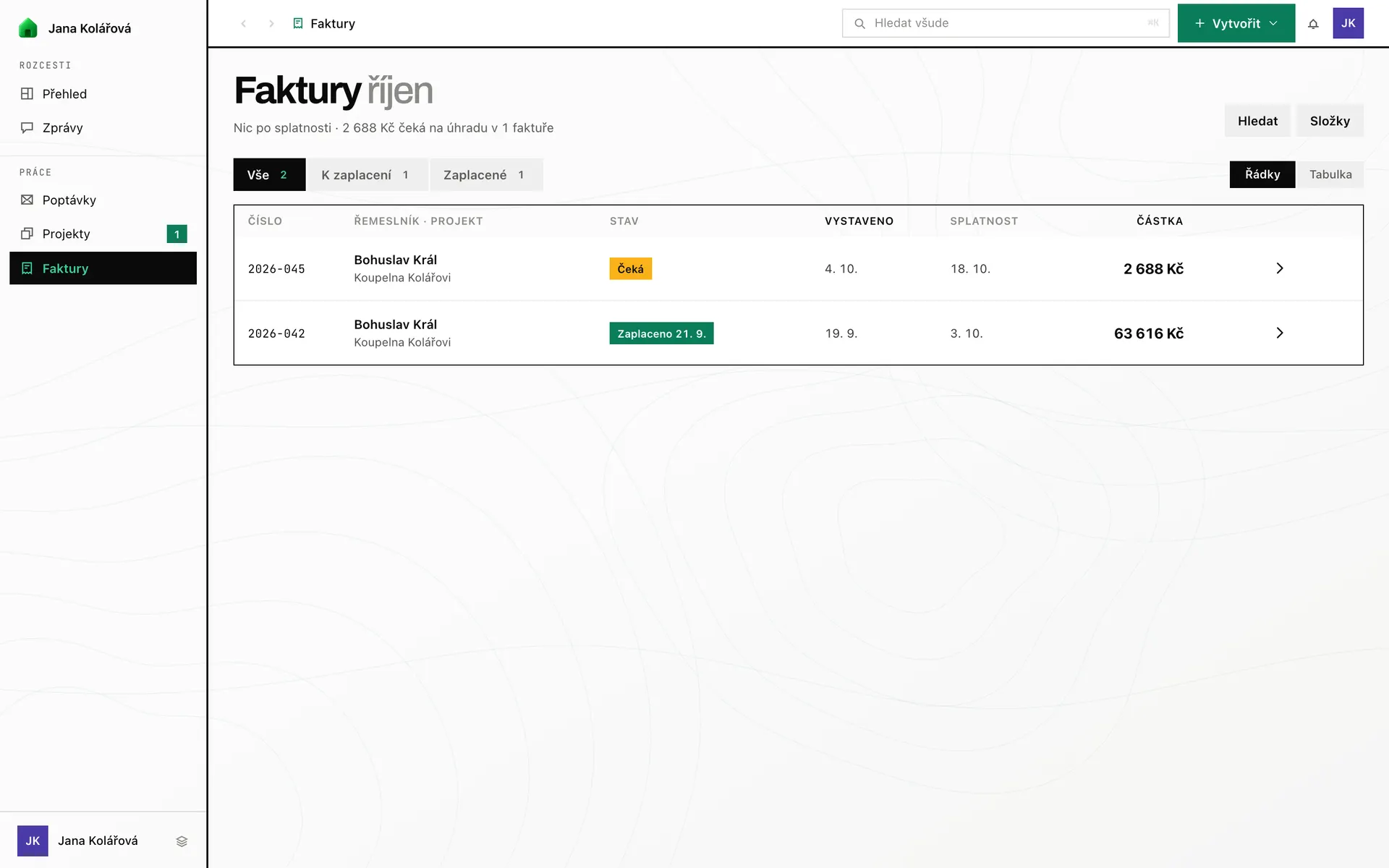Switch to Tabulka view
Viewport: 1389px width, 868px height.
(1330, 174)
